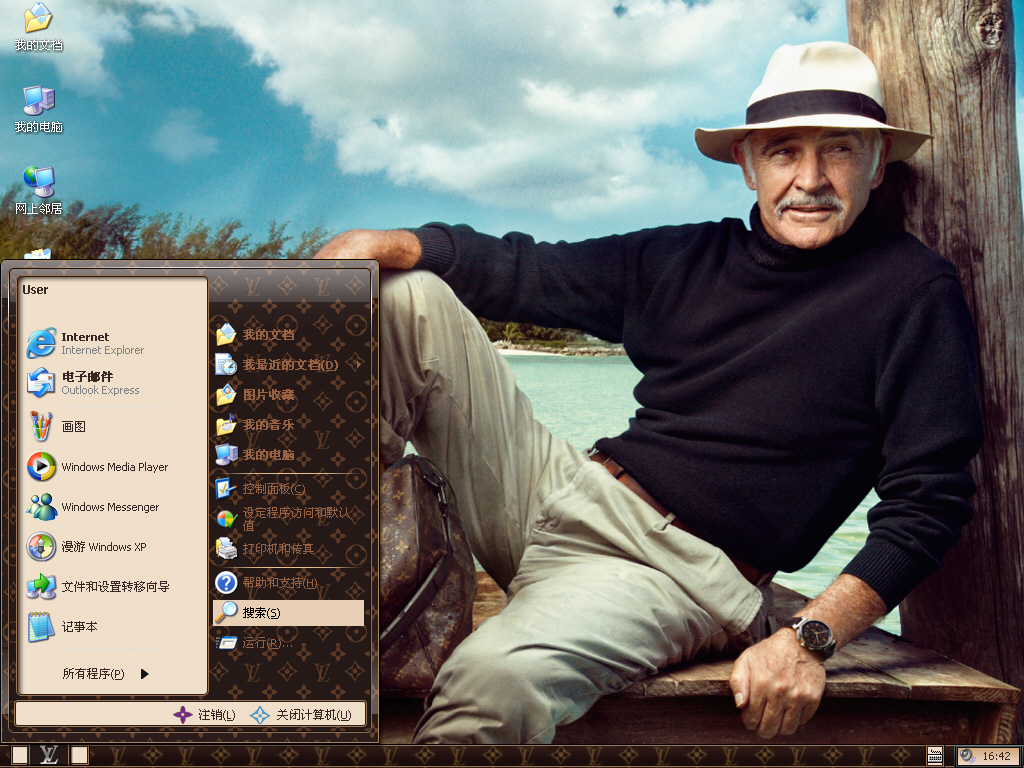
Task: Select 打印机和传真 menu entry text
Action: coord(278,549)
